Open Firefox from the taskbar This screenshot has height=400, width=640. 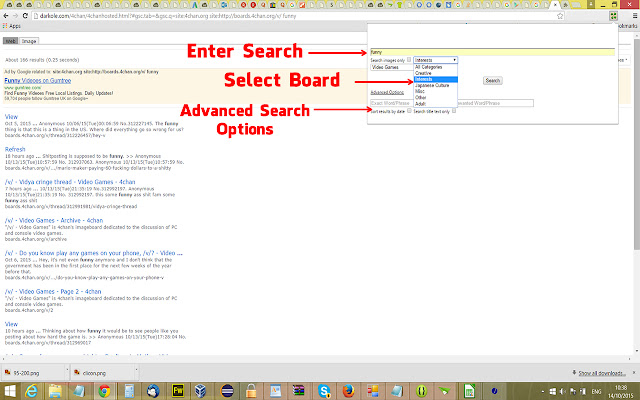click(x=349, y=391)
